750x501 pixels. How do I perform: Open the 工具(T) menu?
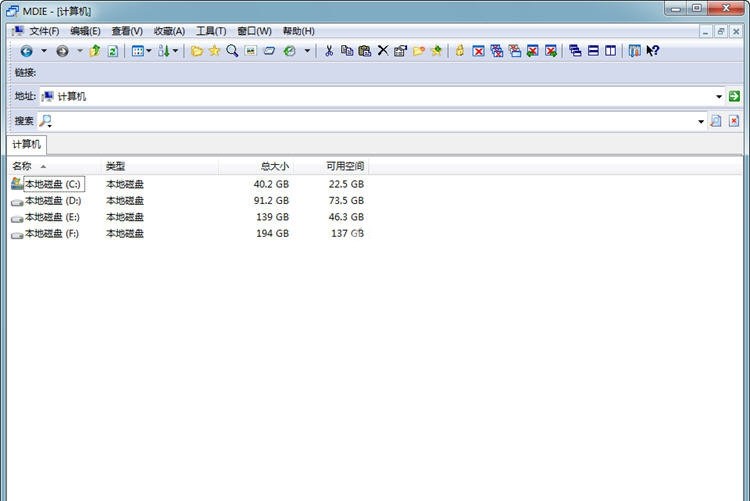(x=210, y=31)
